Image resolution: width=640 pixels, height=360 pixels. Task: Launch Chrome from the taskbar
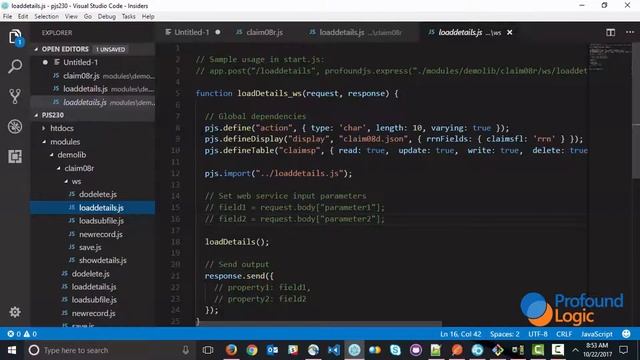pyautogui.click(x=252, y=350)
